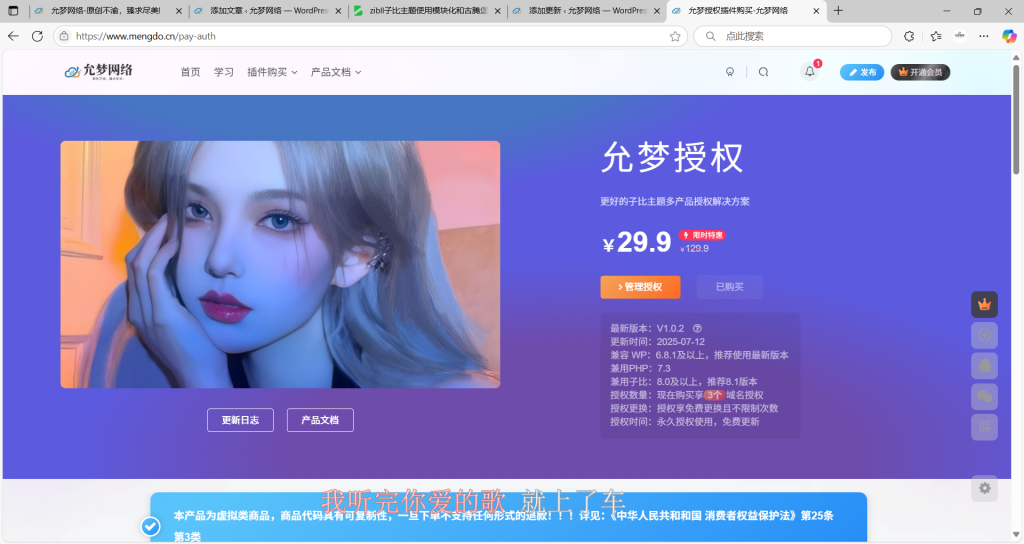The image size is (1024, 544).
Task: Click the QR code icon in the floating sidebar
Action: click(x=984, y=427)
